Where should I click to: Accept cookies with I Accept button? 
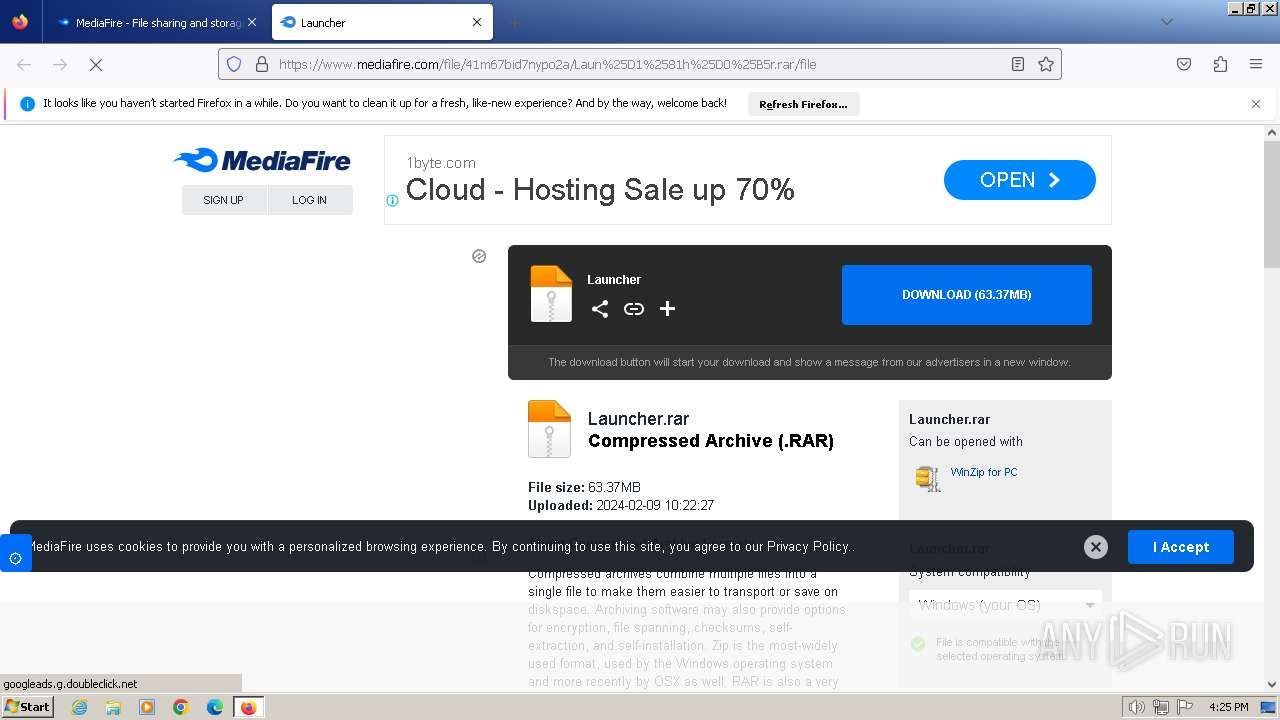[x=1181, y=547]
